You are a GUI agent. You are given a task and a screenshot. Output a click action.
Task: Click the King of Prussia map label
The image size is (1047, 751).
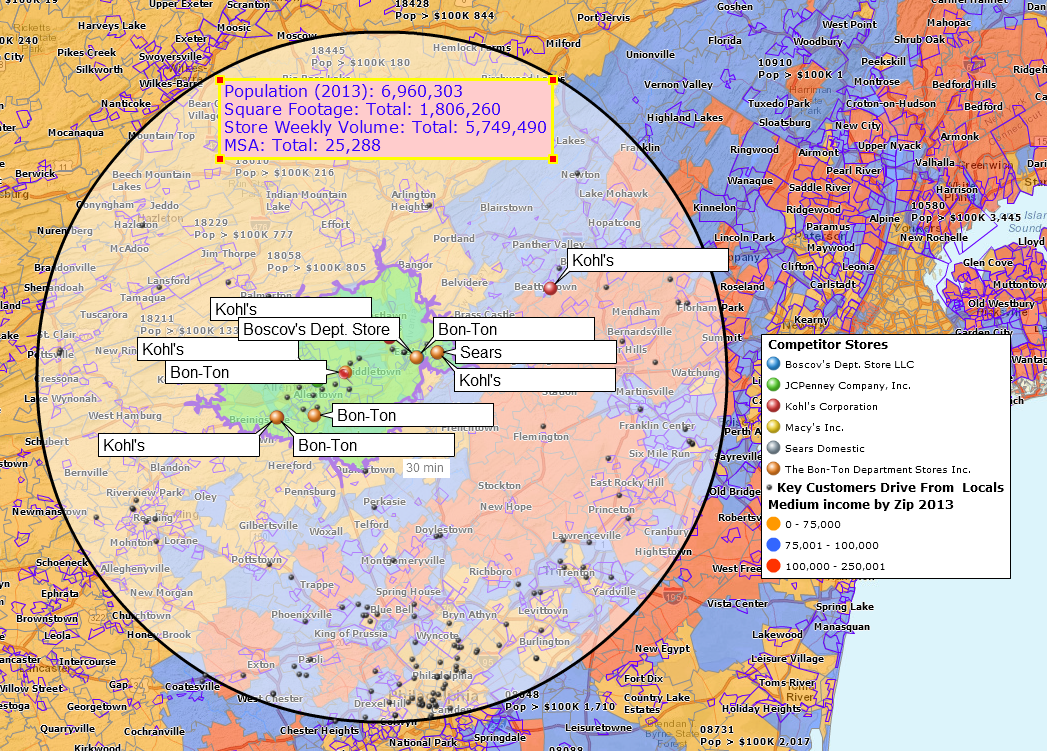coord(351,634)
